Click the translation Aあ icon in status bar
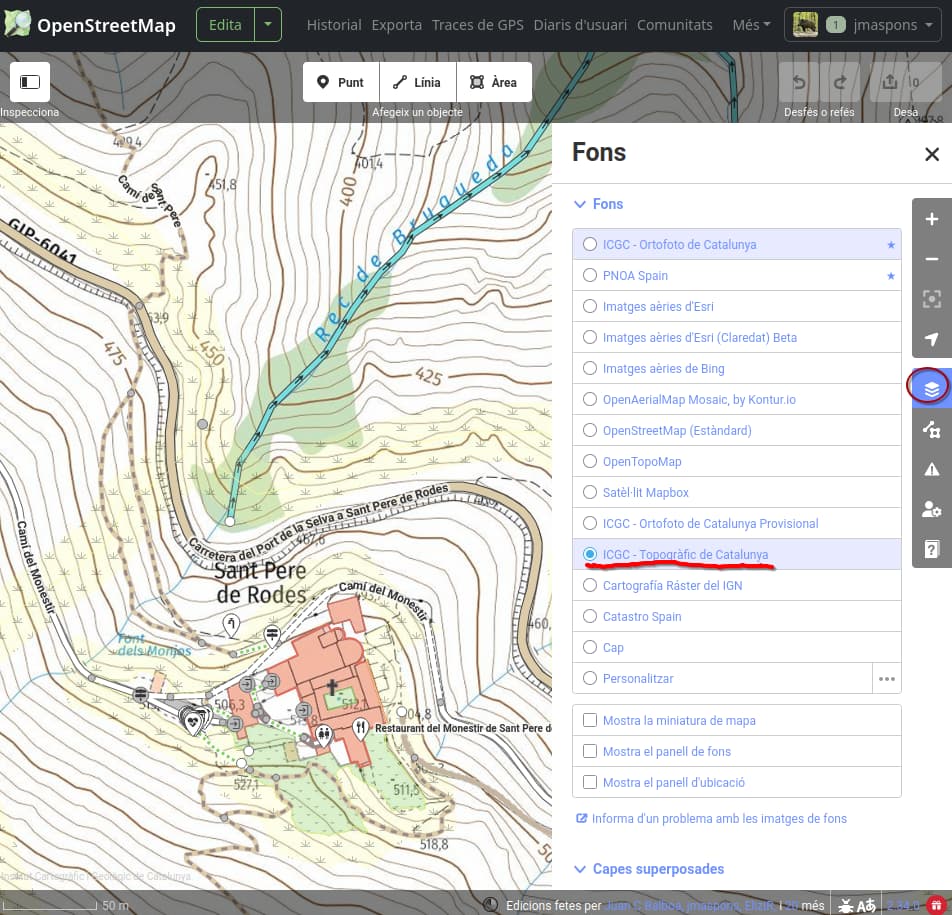Screen dimensions: 952x915 pos(866,906)
